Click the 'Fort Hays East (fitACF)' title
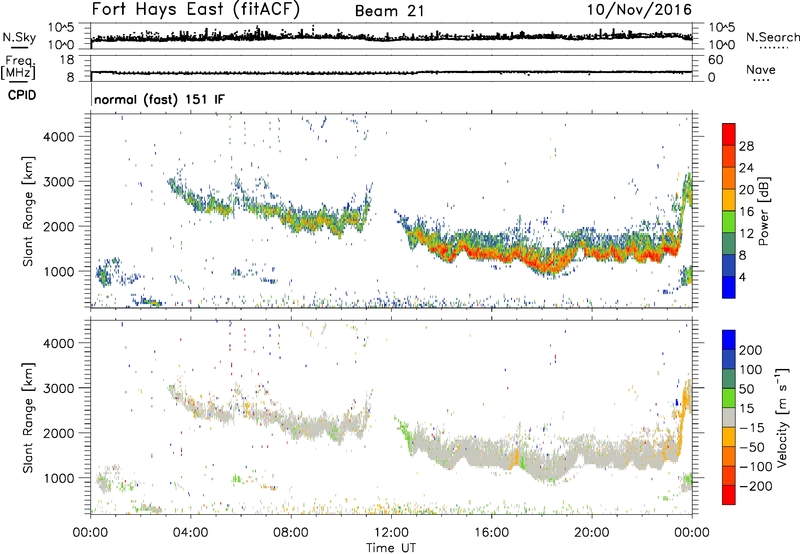Image resolution: width=800 pixels, height=554 pixels. coord(196,10)
